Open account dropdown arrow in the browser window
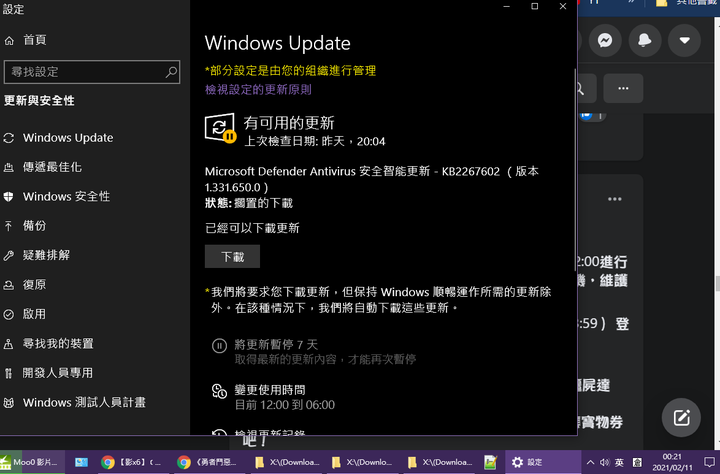This screenshot has height=474, width=720. (x=684, y=40)
